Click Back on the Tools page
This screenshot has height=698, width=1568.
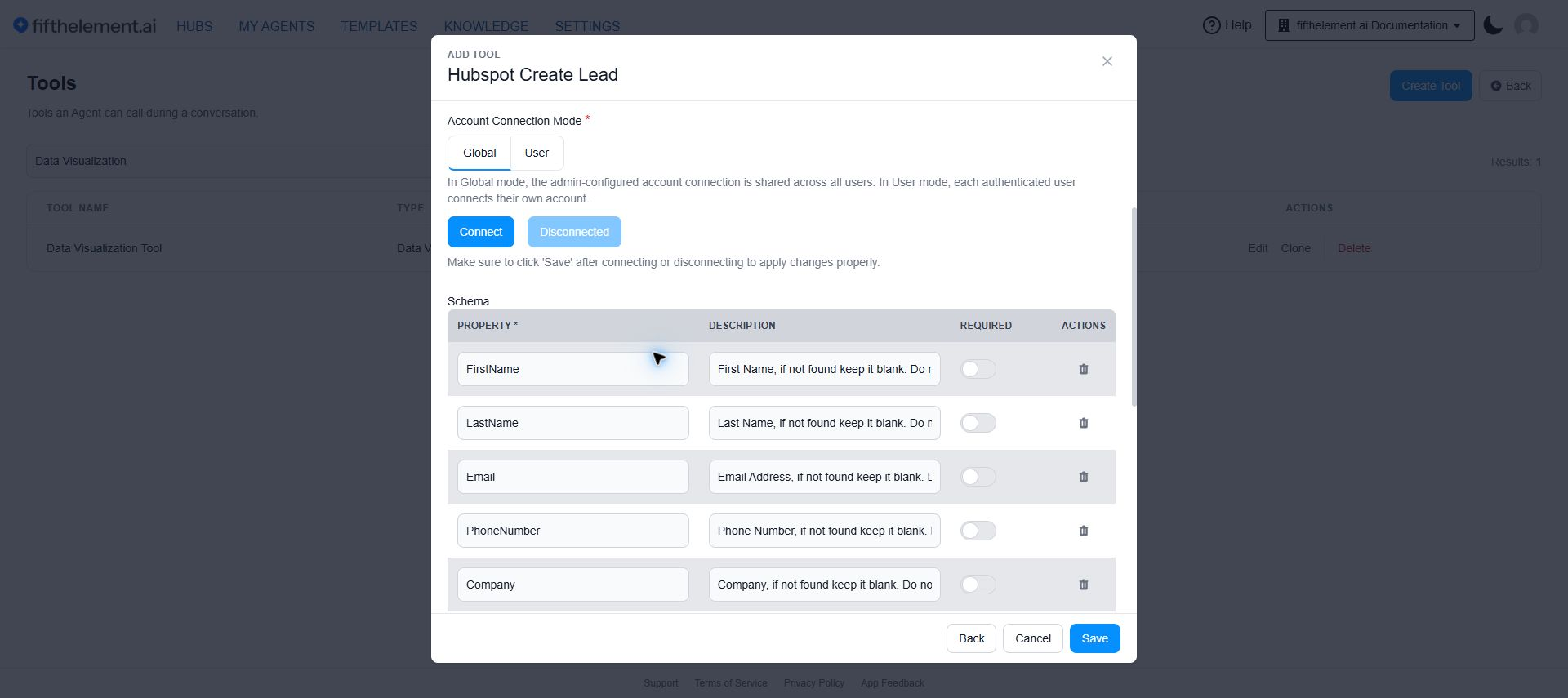1510,86
